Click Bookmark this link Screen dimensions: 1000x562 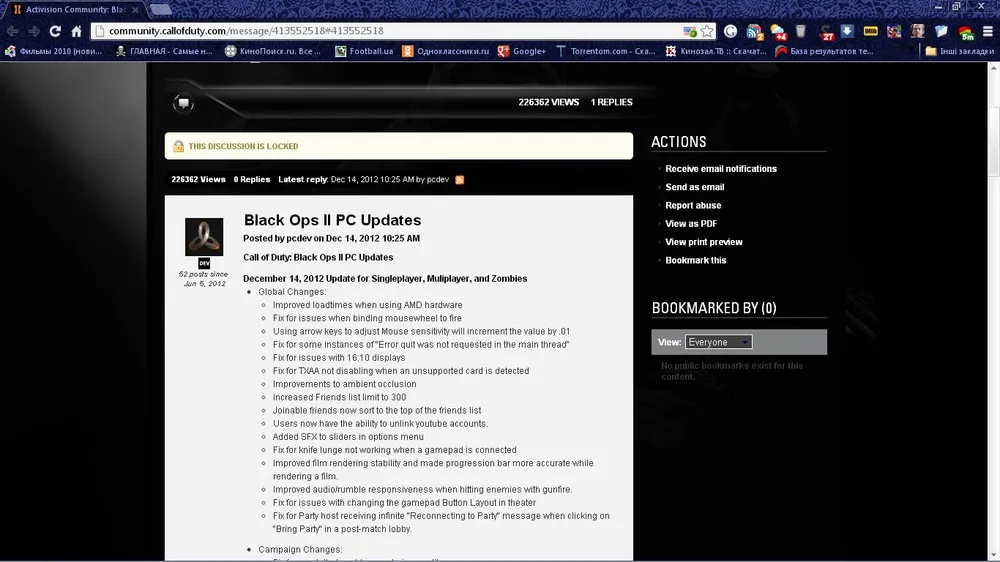696,260
